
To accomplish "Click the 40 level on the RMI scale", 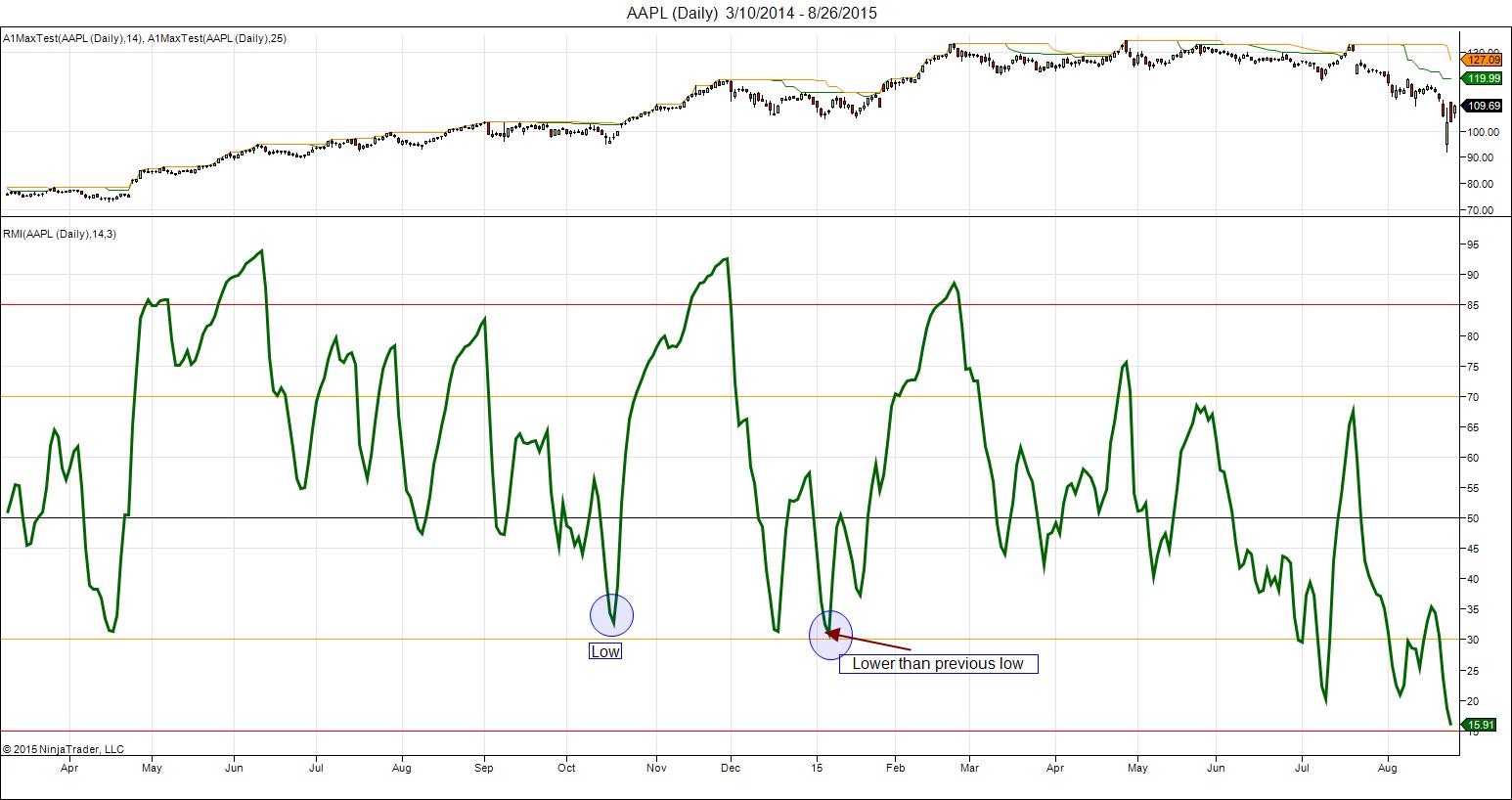I will [x=1472, y=579].
